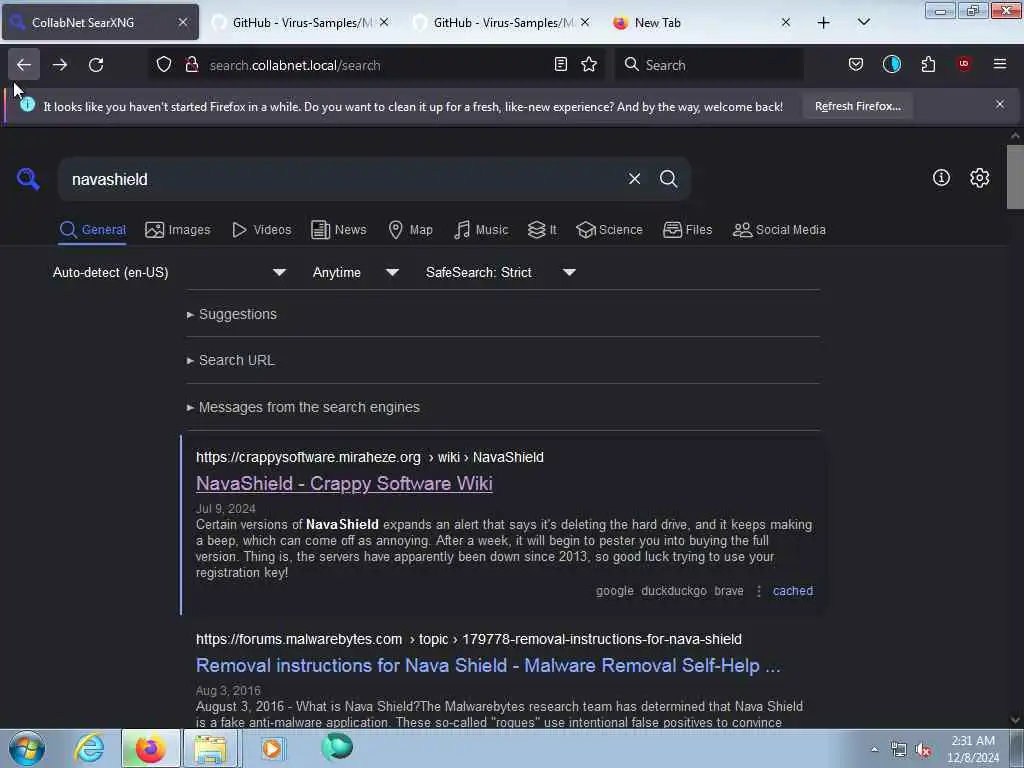Toggle reader view in the address bar

point(560,65)
